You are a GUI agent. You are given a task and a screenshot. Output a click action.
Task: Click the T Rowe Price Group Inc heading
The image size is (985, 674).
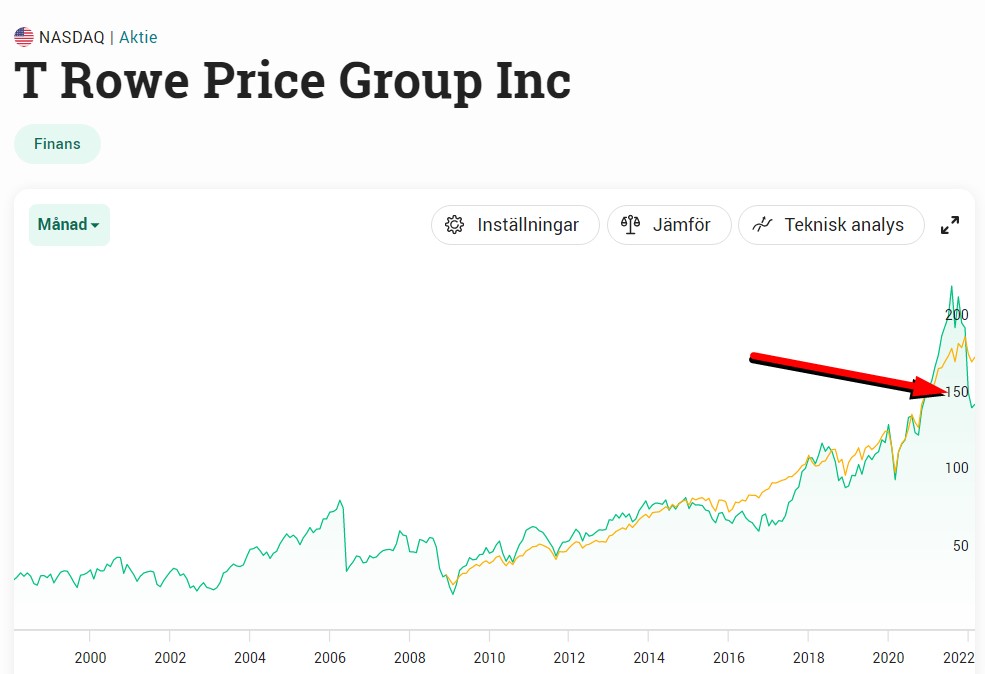tap(292, 81)
